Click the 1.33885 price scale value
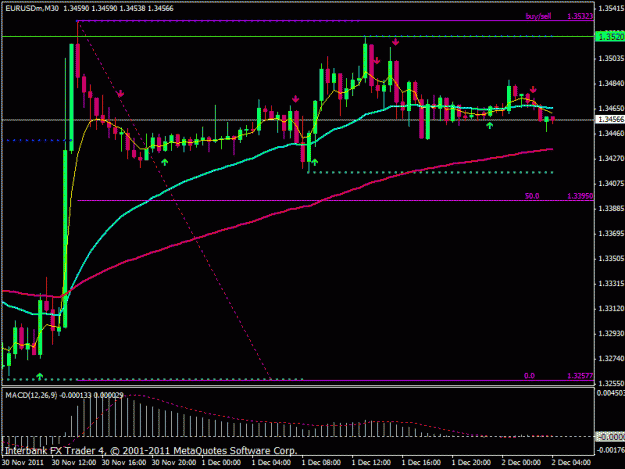 611,208
